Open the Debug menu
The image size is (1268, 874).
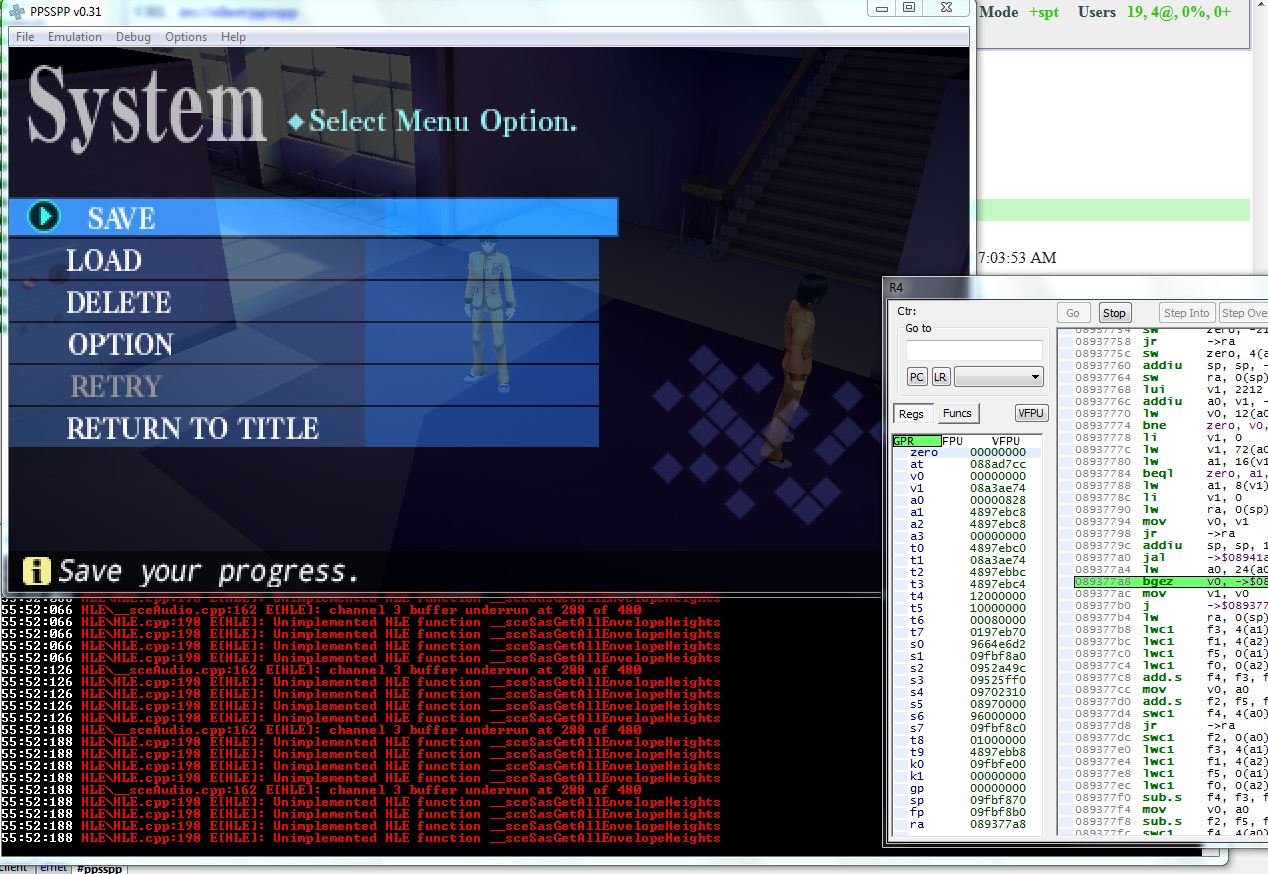click(133, 37)
